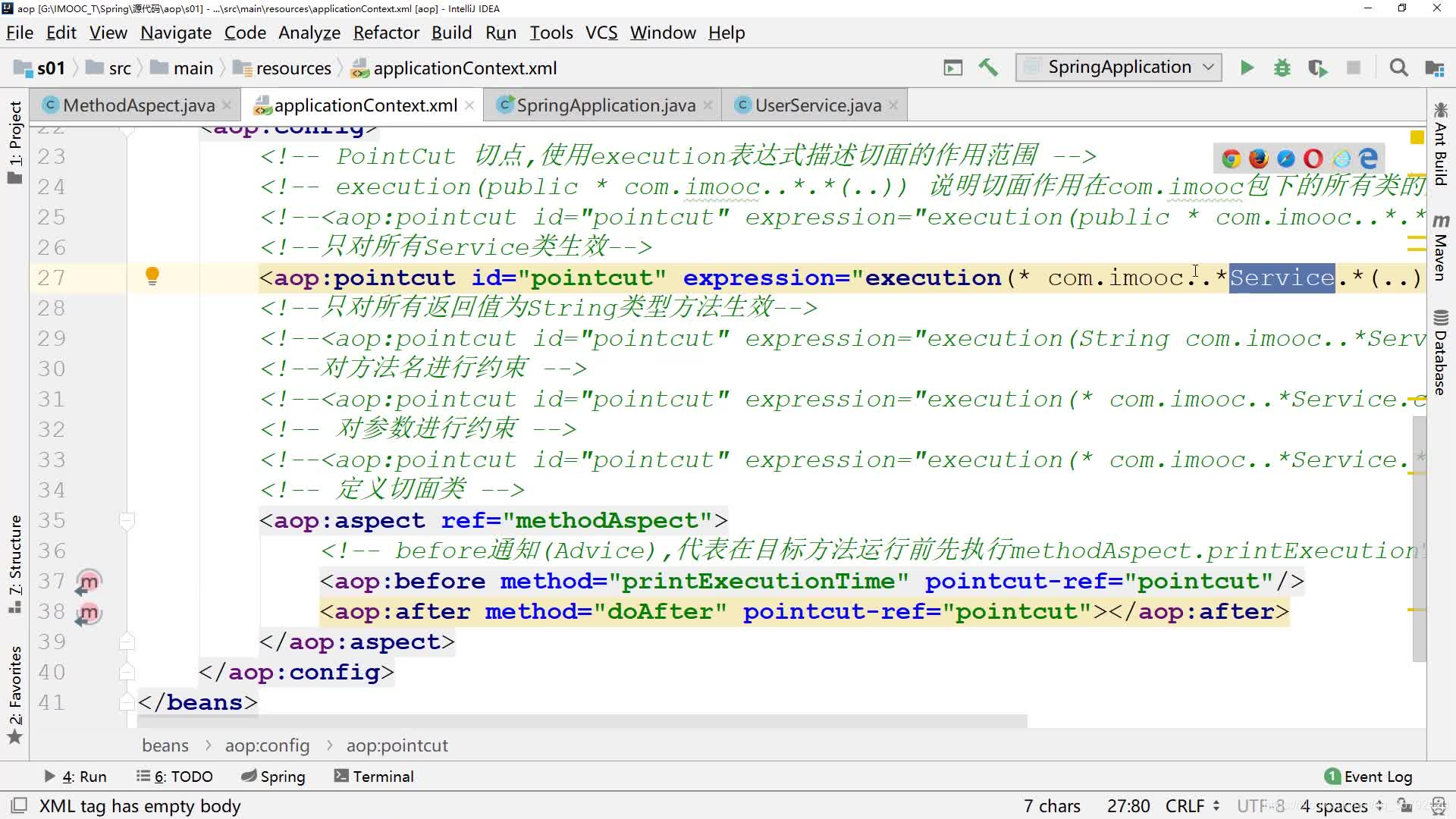Open the Event Log
This screenshot has width=1456, height=819.
(1368, 777)
